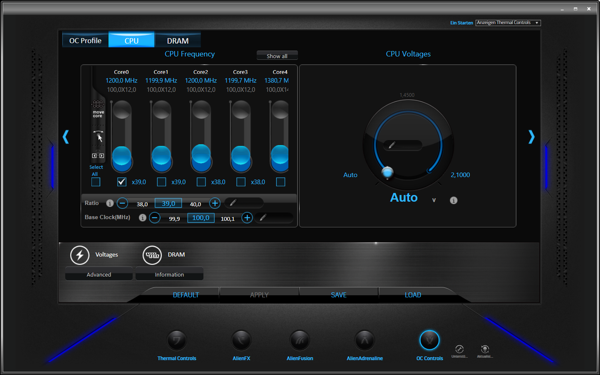This screenshot has width=600, height=375.
Task: Check the Core2 checkbox
Action: point(201,182)
